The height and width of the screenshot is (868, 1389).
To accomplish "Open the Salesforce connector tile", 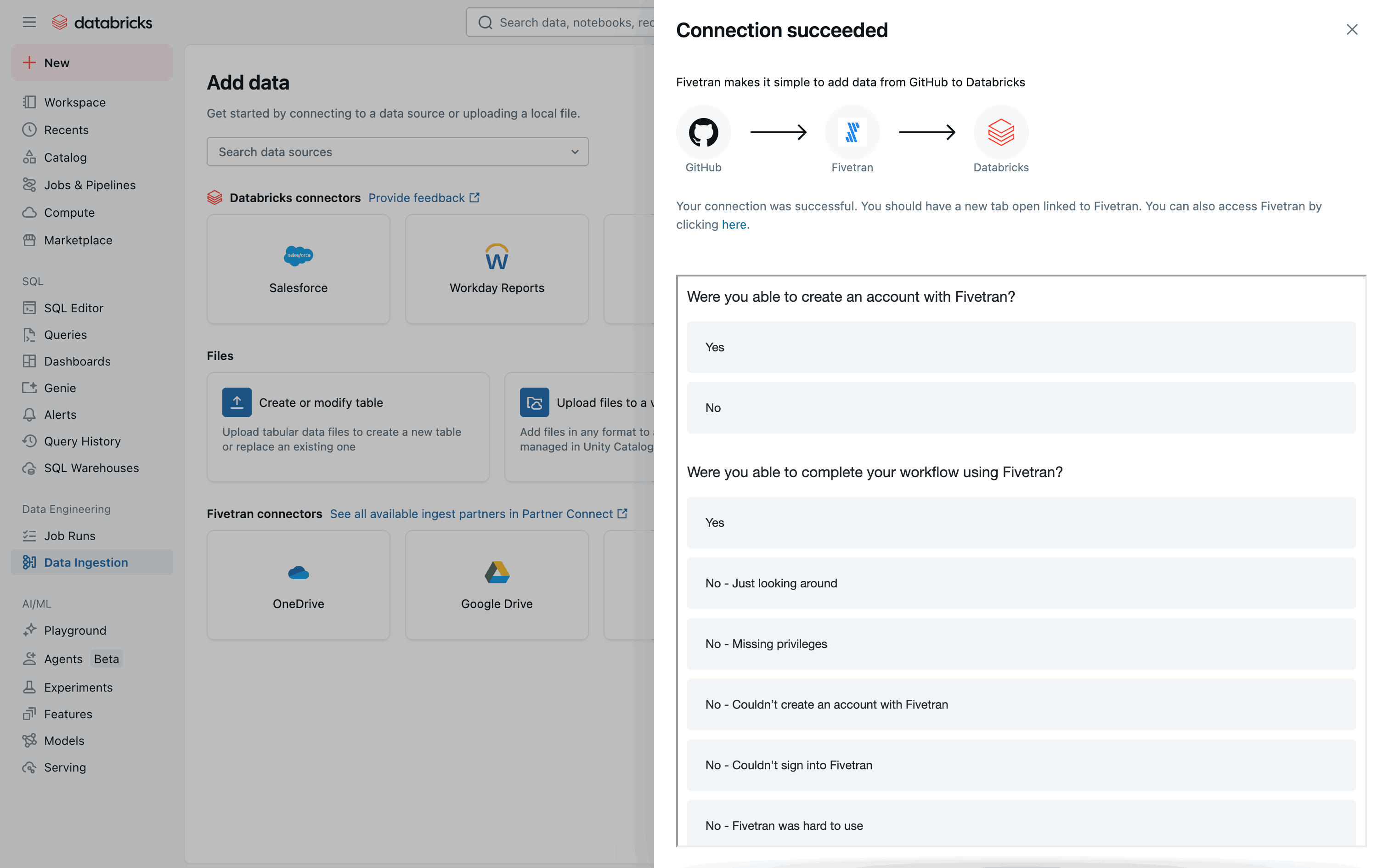I will pos(298,269).
